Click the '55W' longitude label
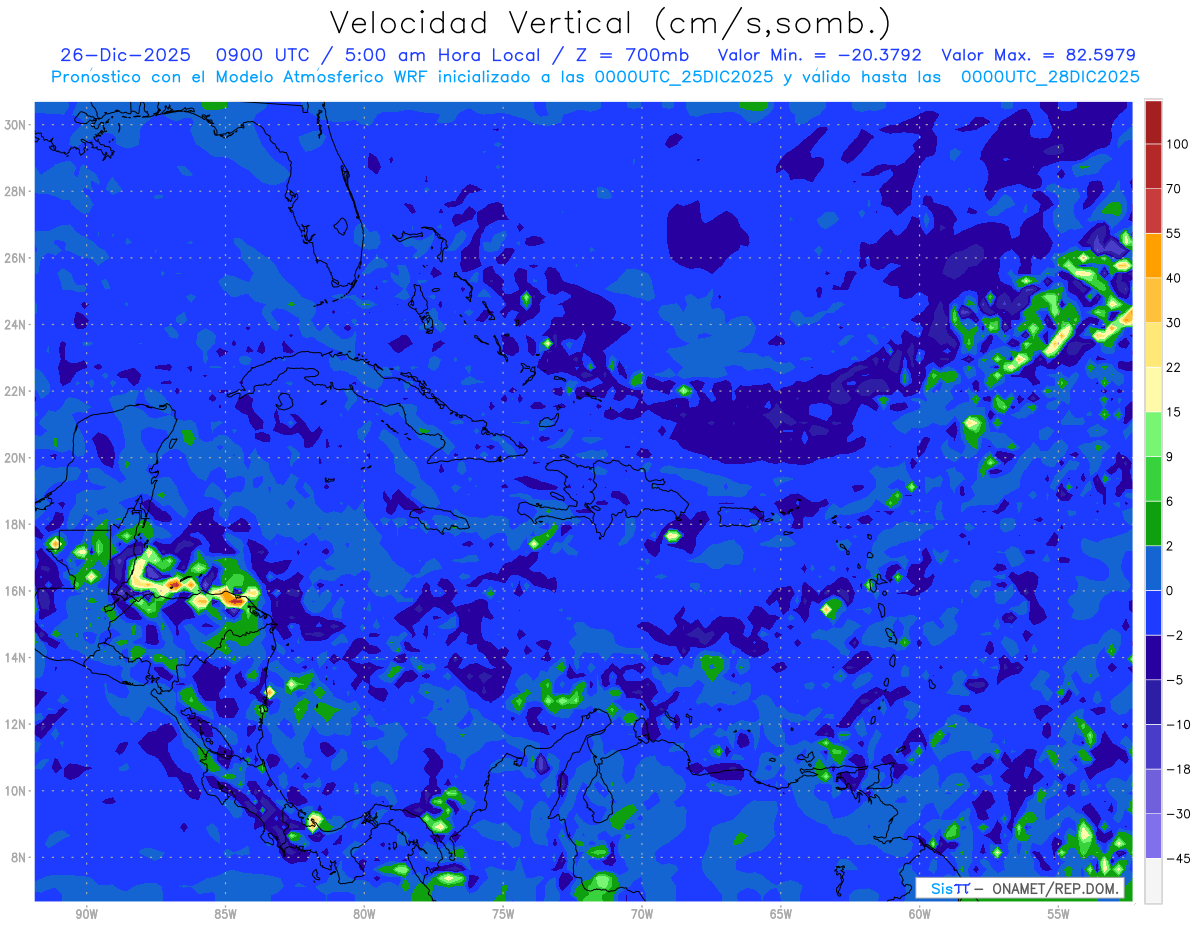This screenshot has width=1200, height=927. (1059, 914)
